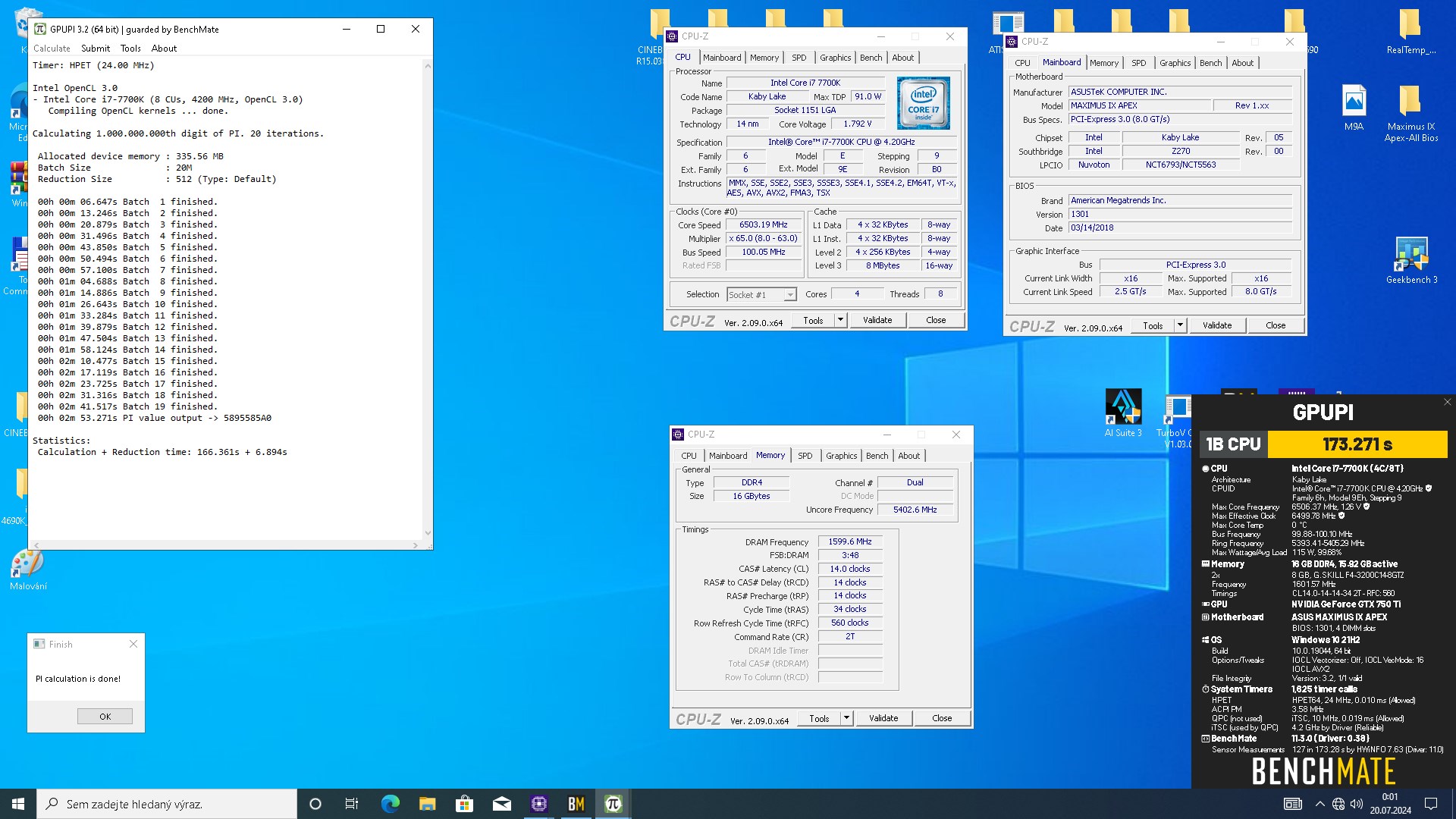The image size is (1456, 819).
Task: Click the 173.271 s result score
Action: [1357, 444]
